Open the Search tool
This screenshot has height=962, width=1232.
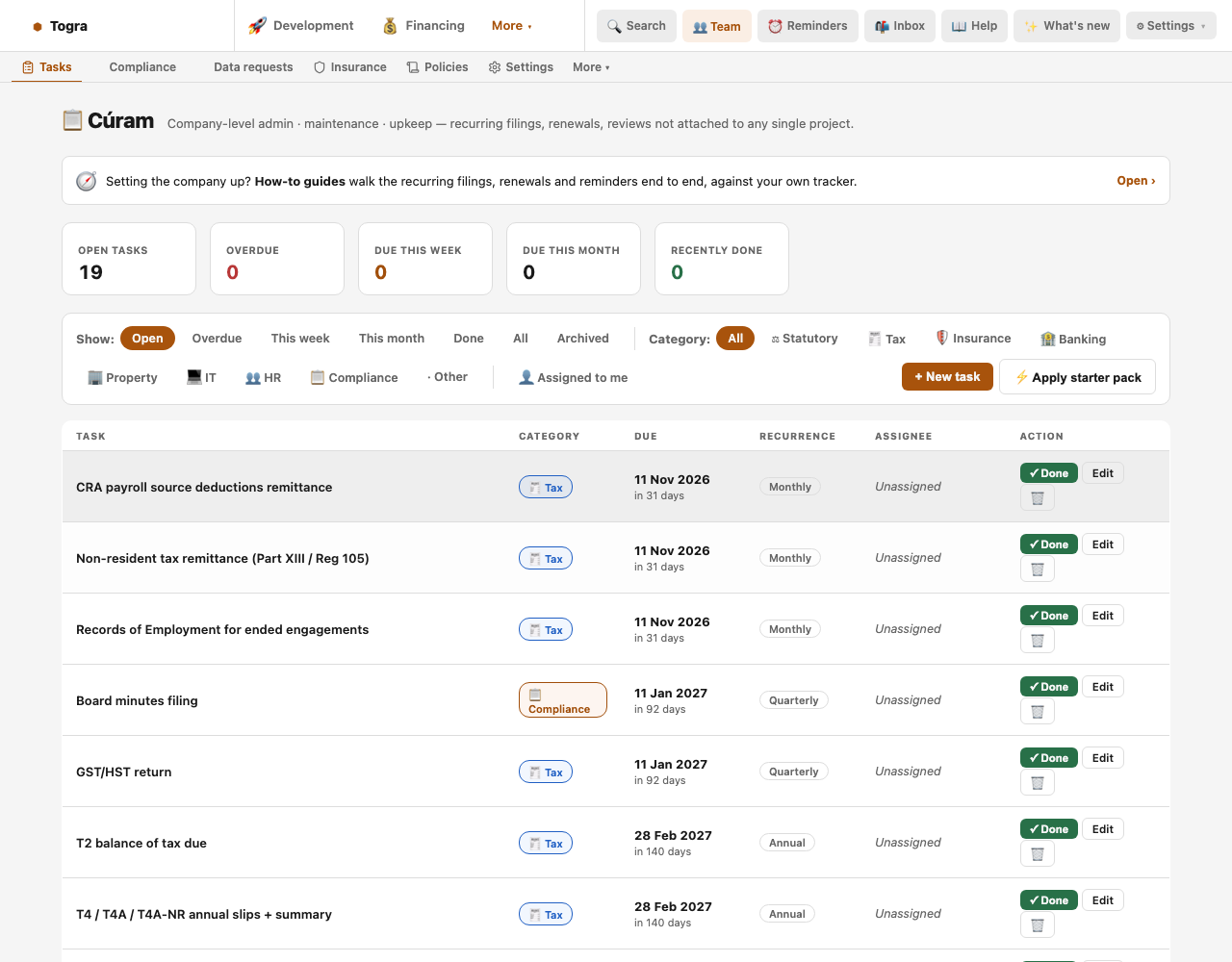pos(636,26)
